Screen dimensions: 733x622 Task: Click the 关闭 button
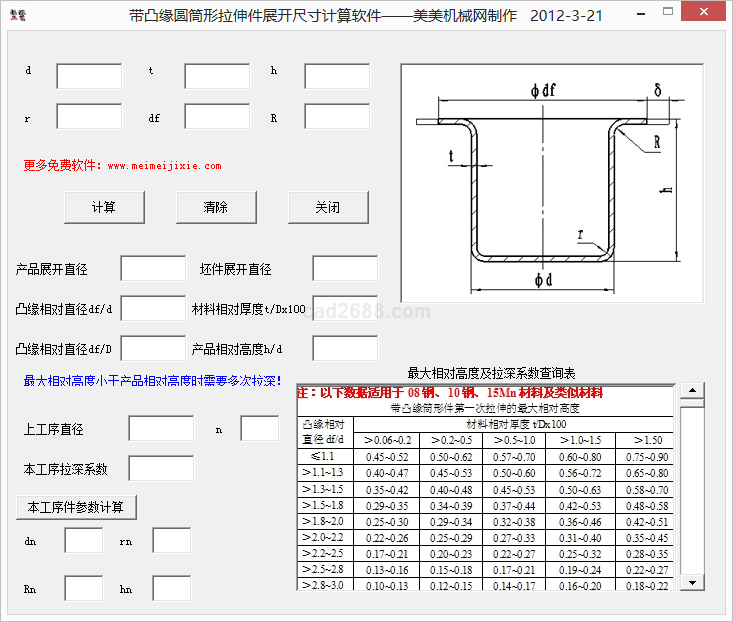tap(328, 207)
